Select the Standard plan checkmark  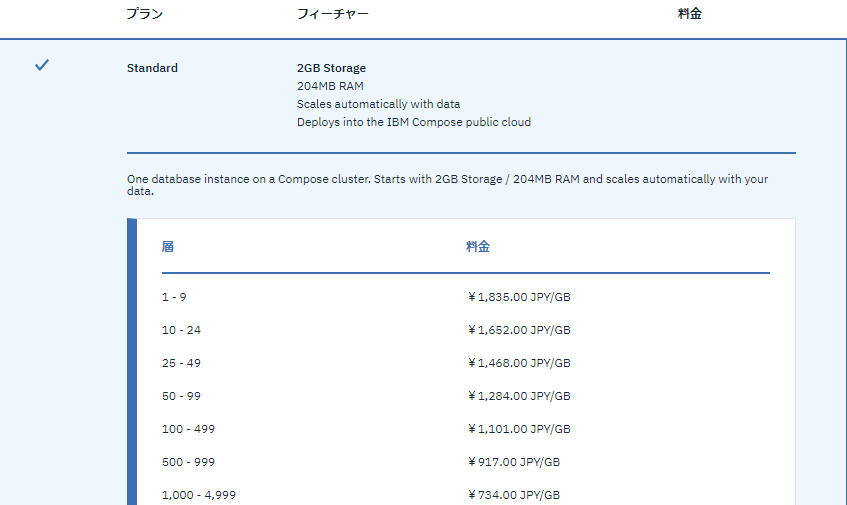click(x=42, y=65)
